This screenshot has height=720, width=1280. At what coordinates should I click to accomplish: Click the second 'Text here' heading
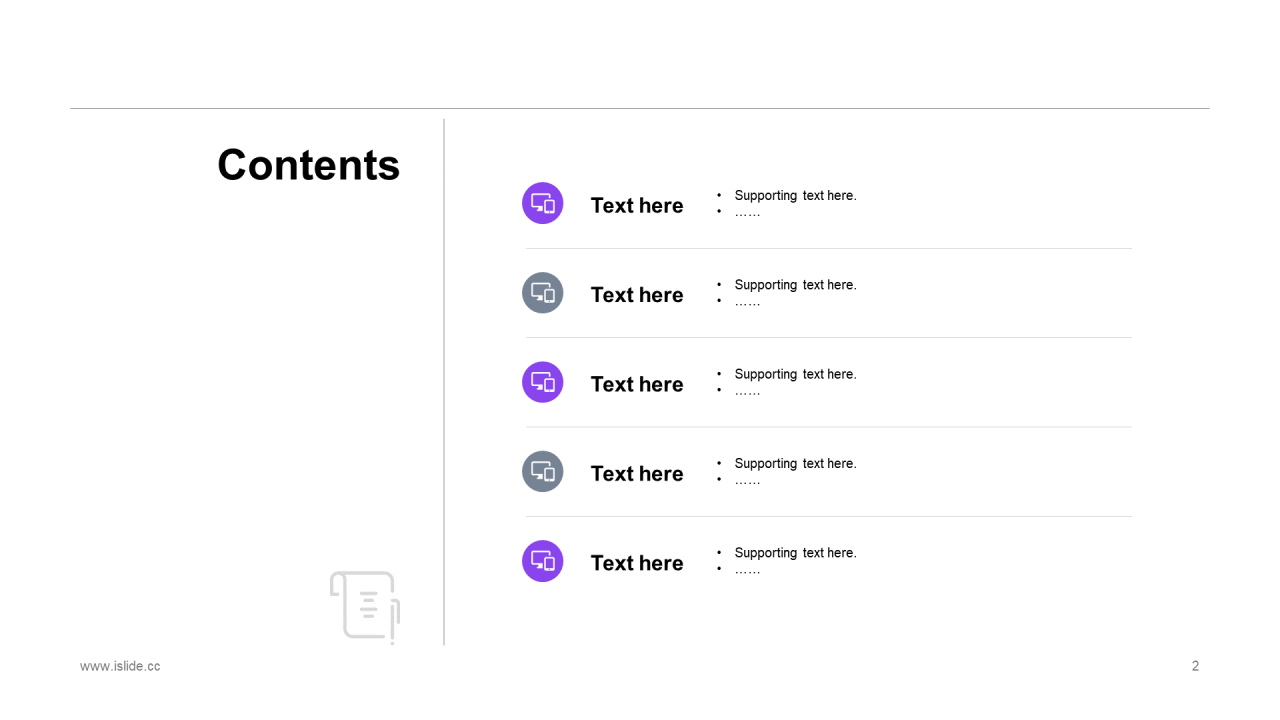[637, 295]
